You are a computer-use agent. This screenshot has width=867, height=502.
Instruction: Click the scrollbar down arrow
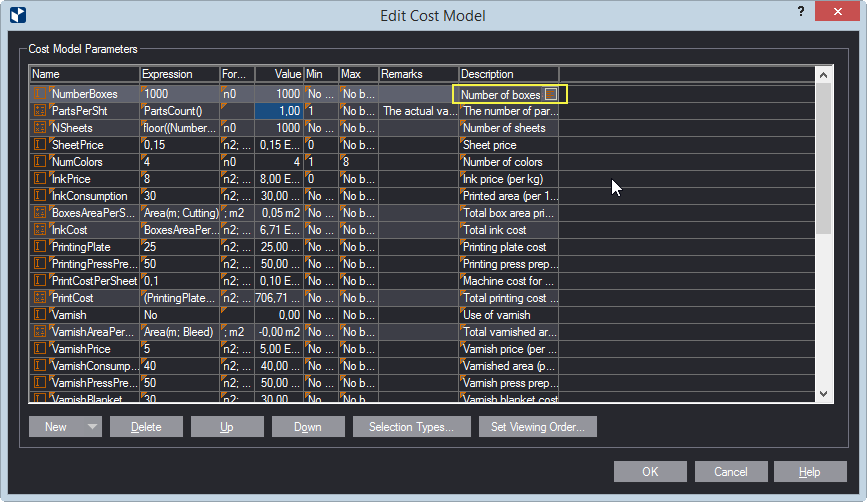823,394
